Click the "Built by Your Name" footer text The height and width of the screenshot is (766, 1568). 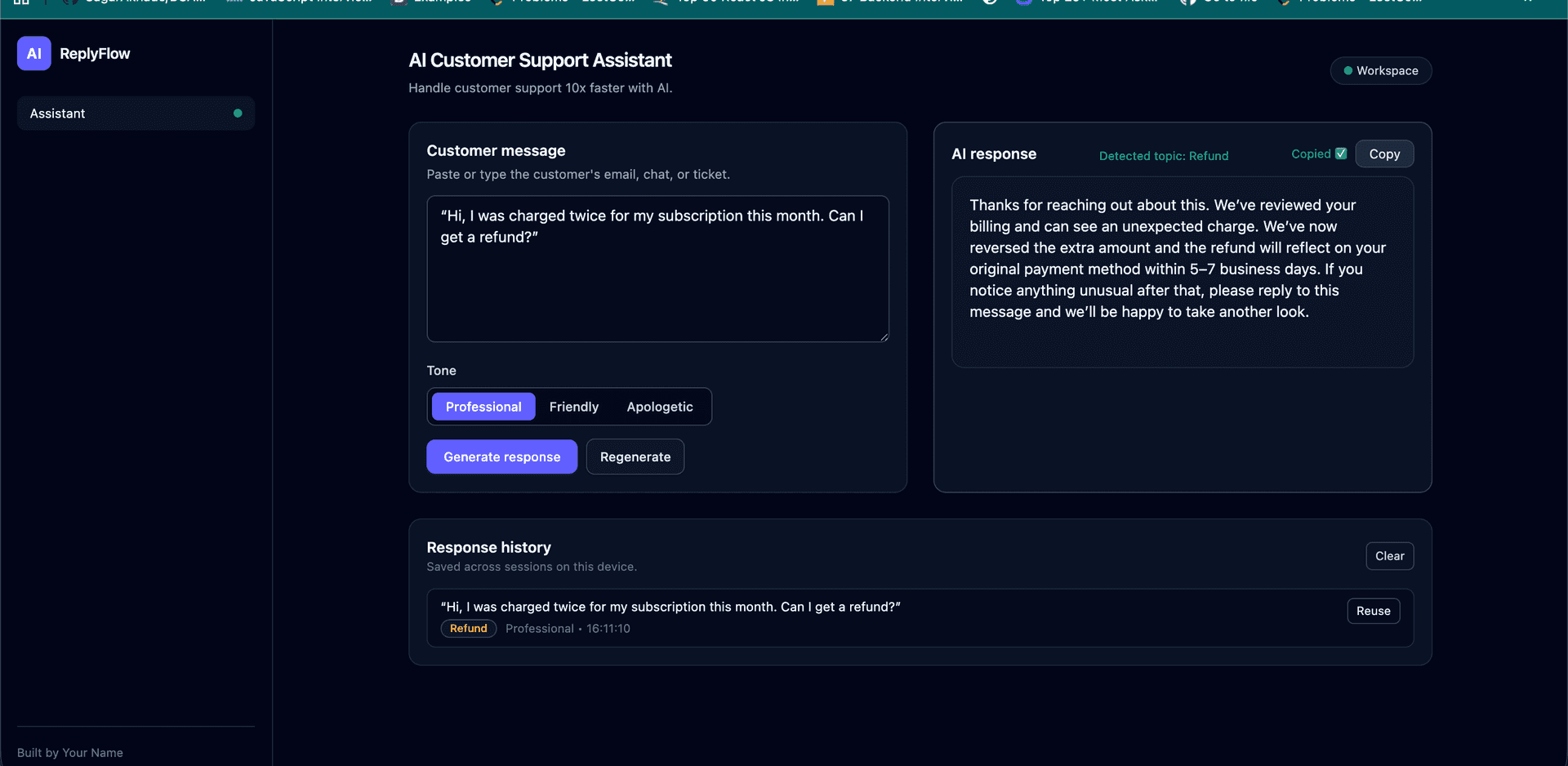70,753
